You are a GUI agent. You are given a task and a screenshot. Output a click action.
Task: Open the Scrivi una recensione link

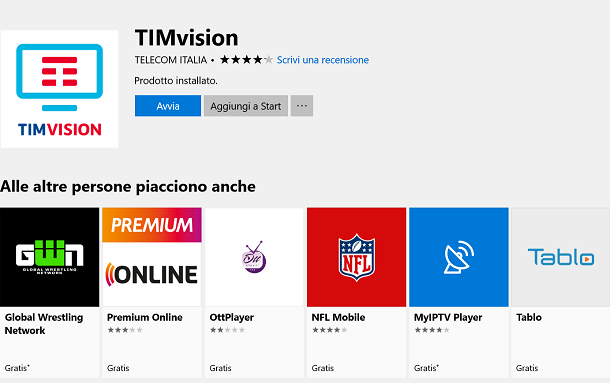click(323, 60)
